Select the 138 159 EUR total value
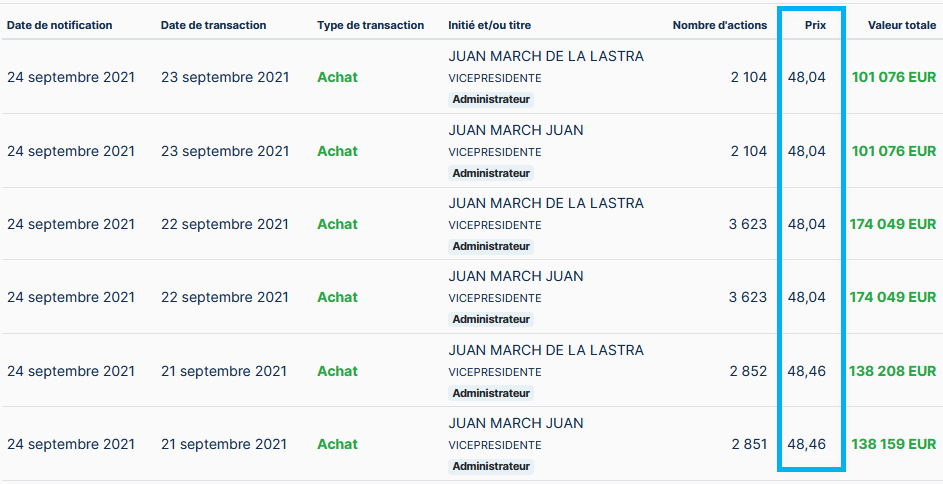Viewport: 943px width, 484px height. (893, 444)
